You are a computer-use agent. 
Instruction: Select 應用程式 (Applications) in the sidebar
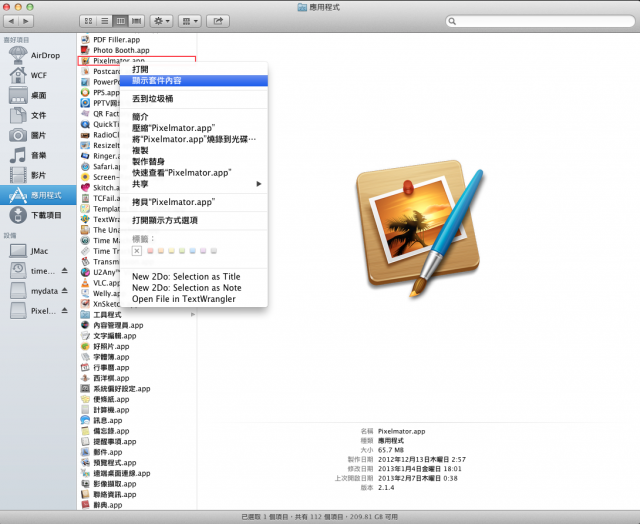point(38,195)
